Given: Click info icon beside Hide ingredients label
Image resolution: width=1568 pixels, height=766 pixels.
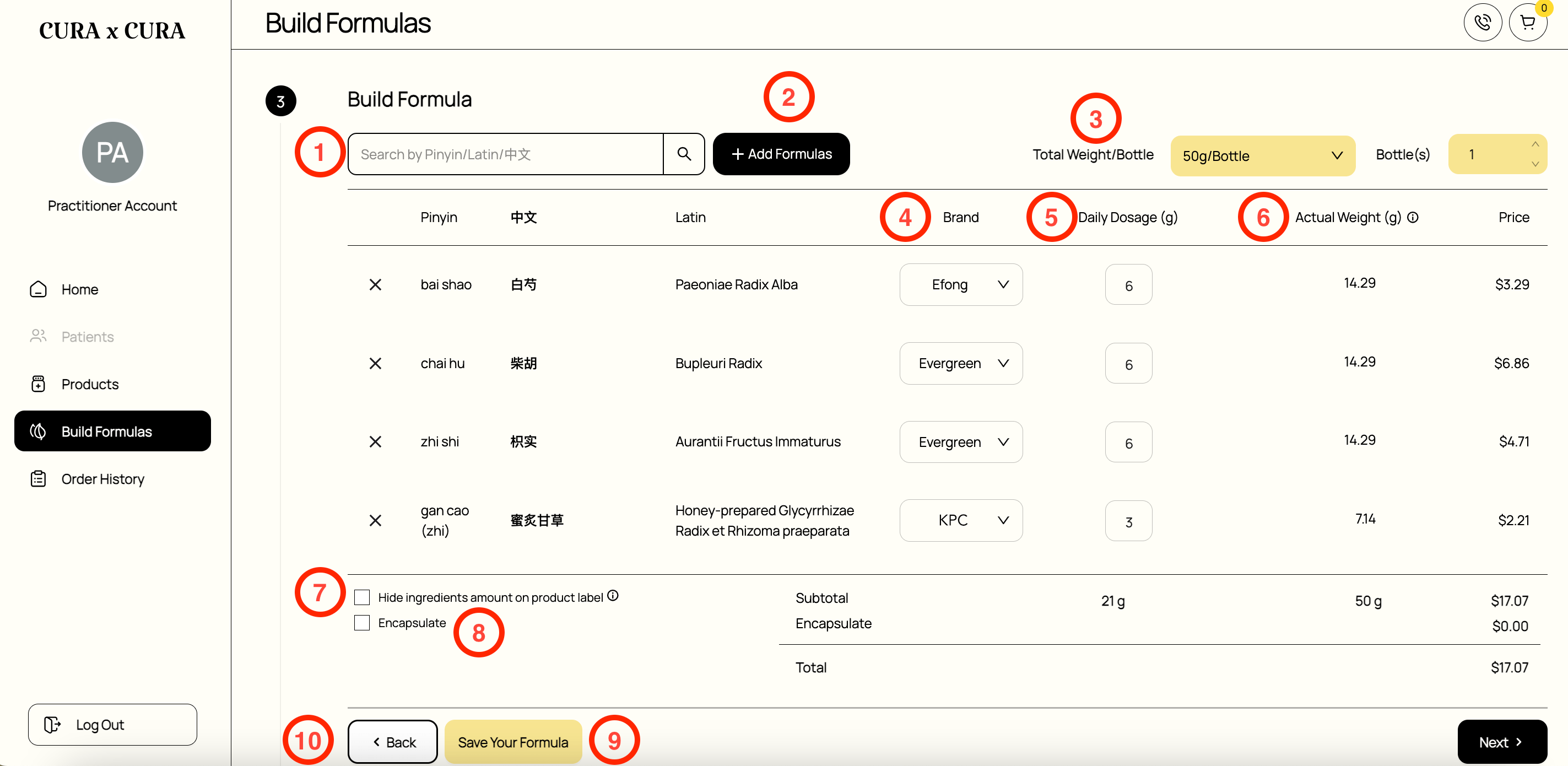Looking at the screenshot, I should (x=613, y=596).
